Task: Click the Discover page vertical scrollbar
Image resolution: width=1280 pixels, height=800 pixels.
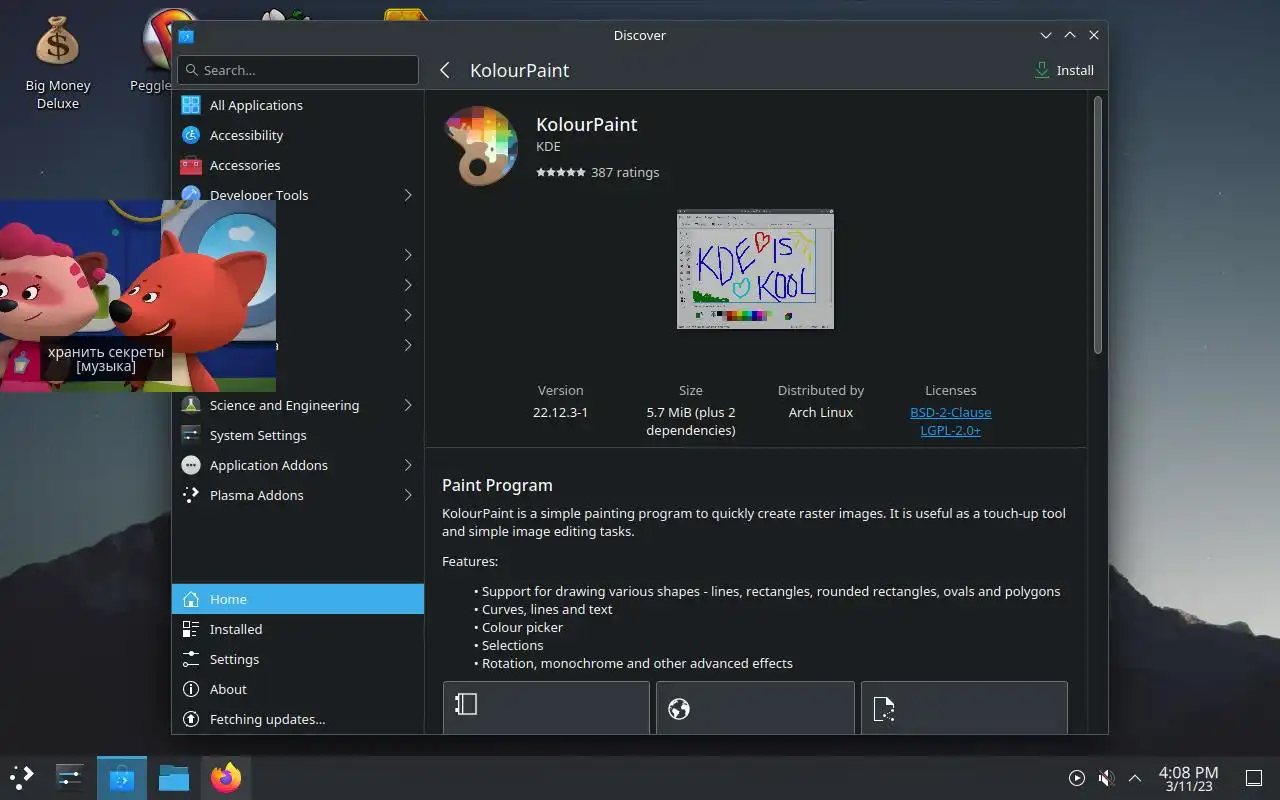Action: click(x=1097, y=225)
